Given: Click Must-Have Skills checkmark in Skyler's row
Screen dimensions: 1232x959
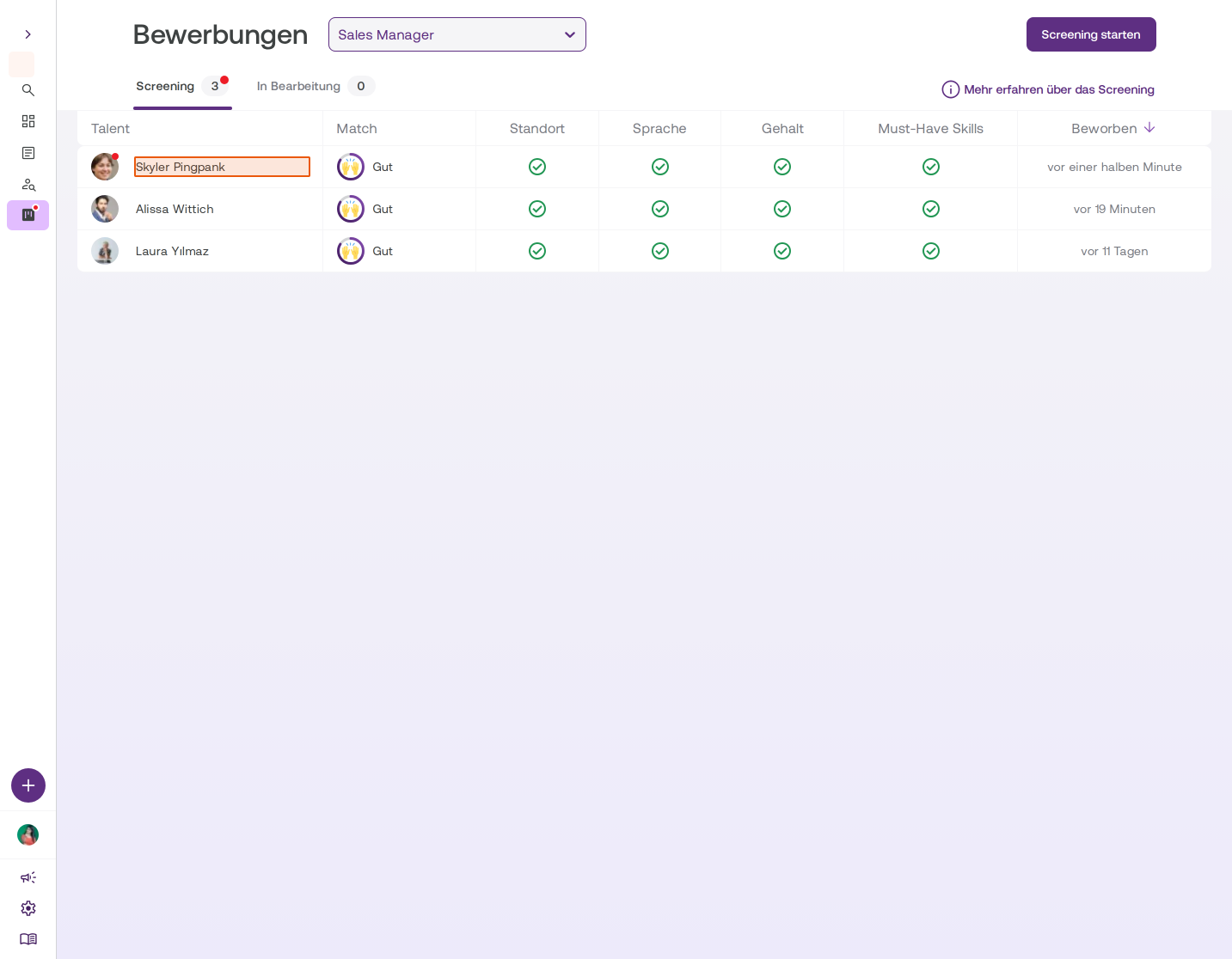Looking at the screenshot, I should tap(931, 167).
